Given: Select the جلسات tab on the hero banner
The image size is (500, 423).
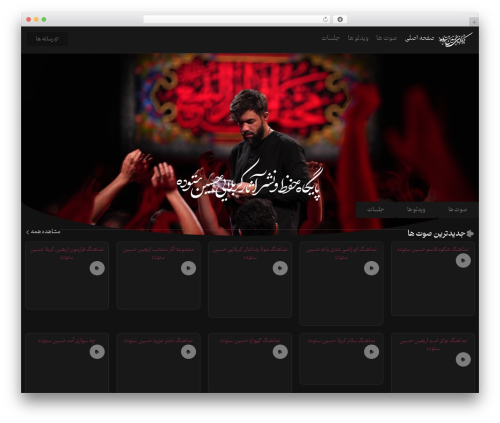Looking at the screenshot, I should coord(376,210).
